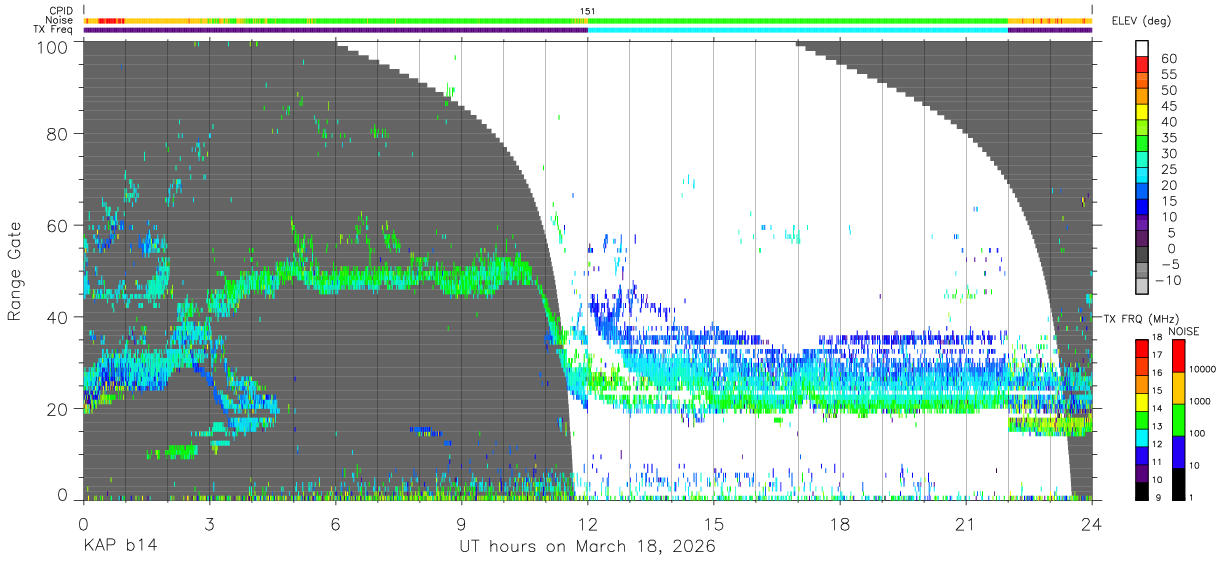Click the NOISE legend title
Viewport: 1228px width, 567px height.
1184,330
